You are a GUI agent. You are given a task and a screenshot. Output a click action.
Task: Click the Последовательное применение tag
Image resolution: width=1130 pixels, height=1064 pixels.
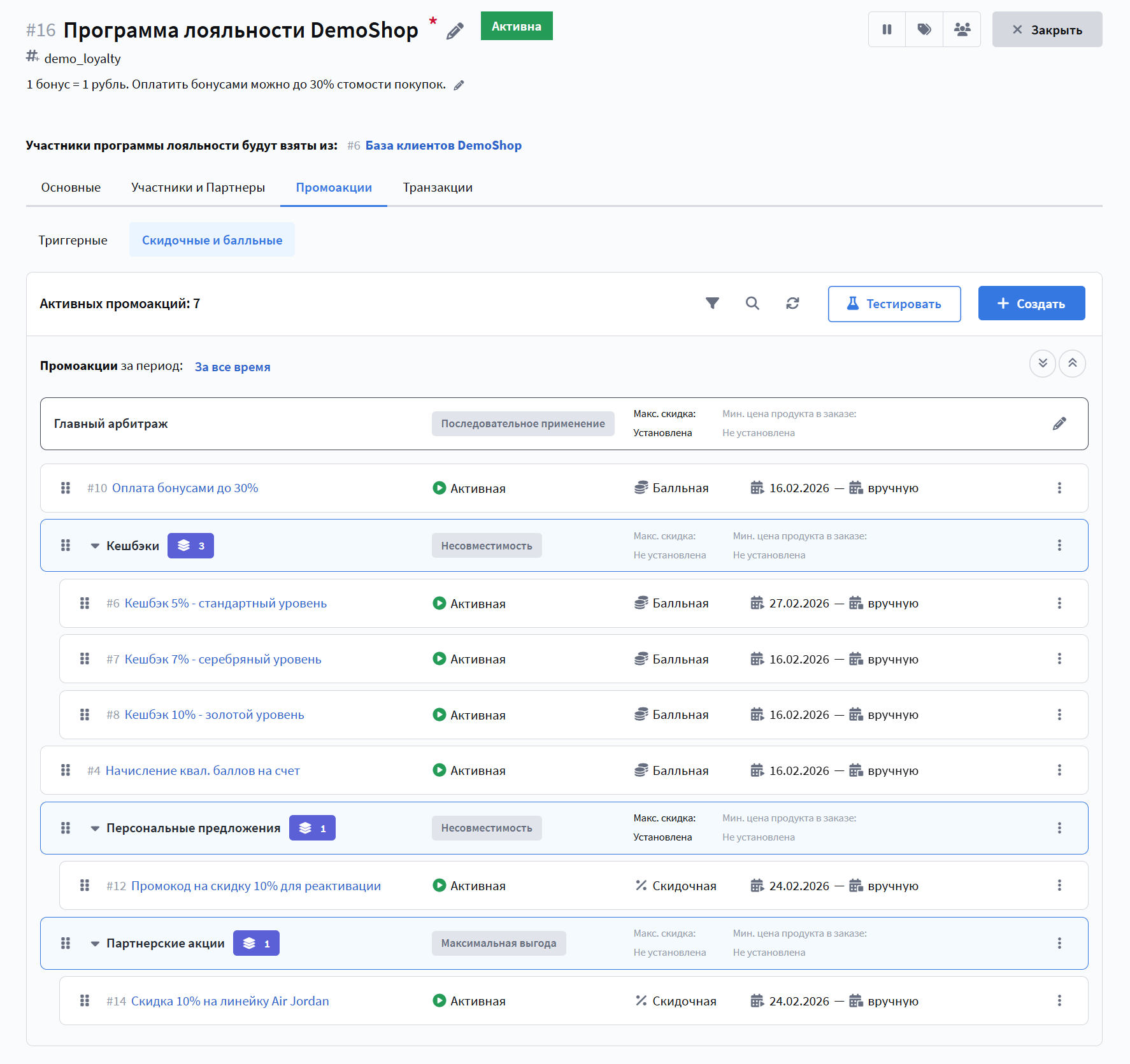tap(523, 423)
